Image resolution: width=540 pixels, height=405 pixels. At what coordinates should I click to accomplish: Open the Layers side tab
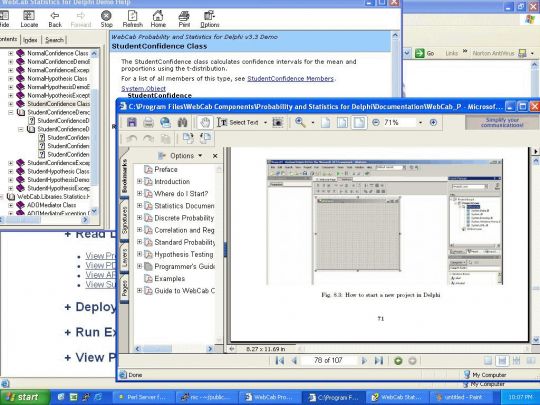124,258
